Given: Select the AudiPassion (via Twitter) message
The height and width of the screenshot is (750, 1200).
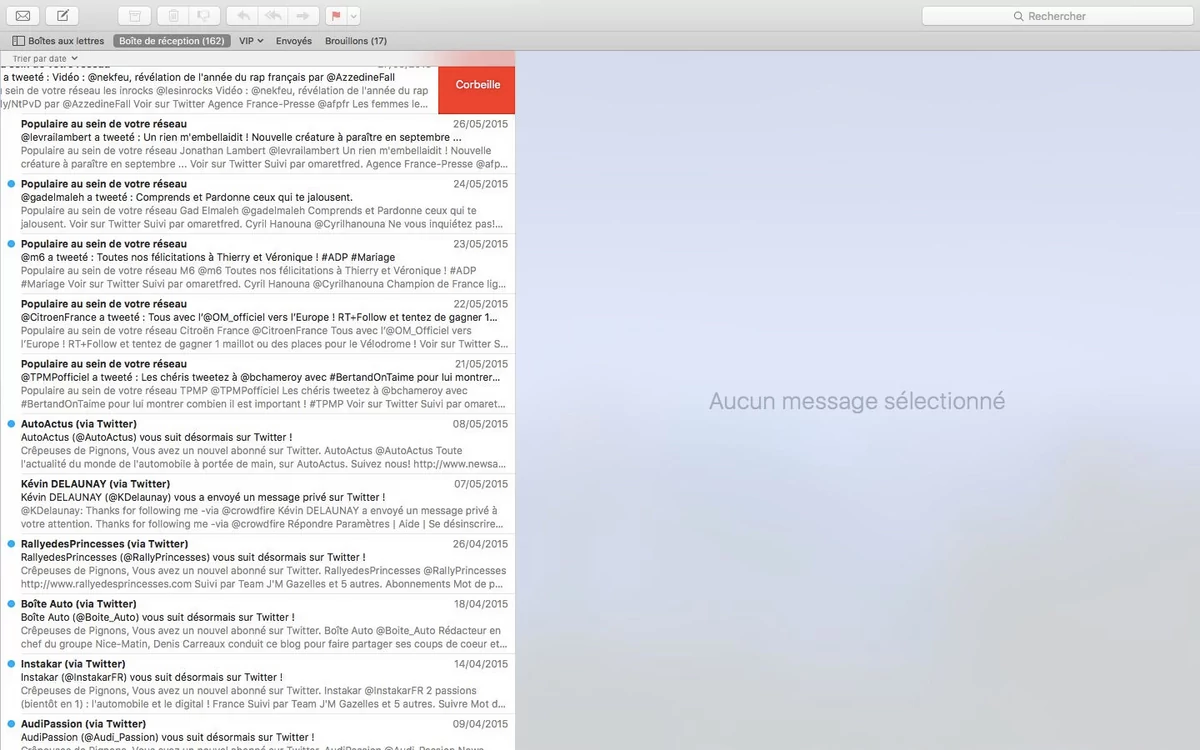Looking at the screenshot, I should [x=257, y=732].
